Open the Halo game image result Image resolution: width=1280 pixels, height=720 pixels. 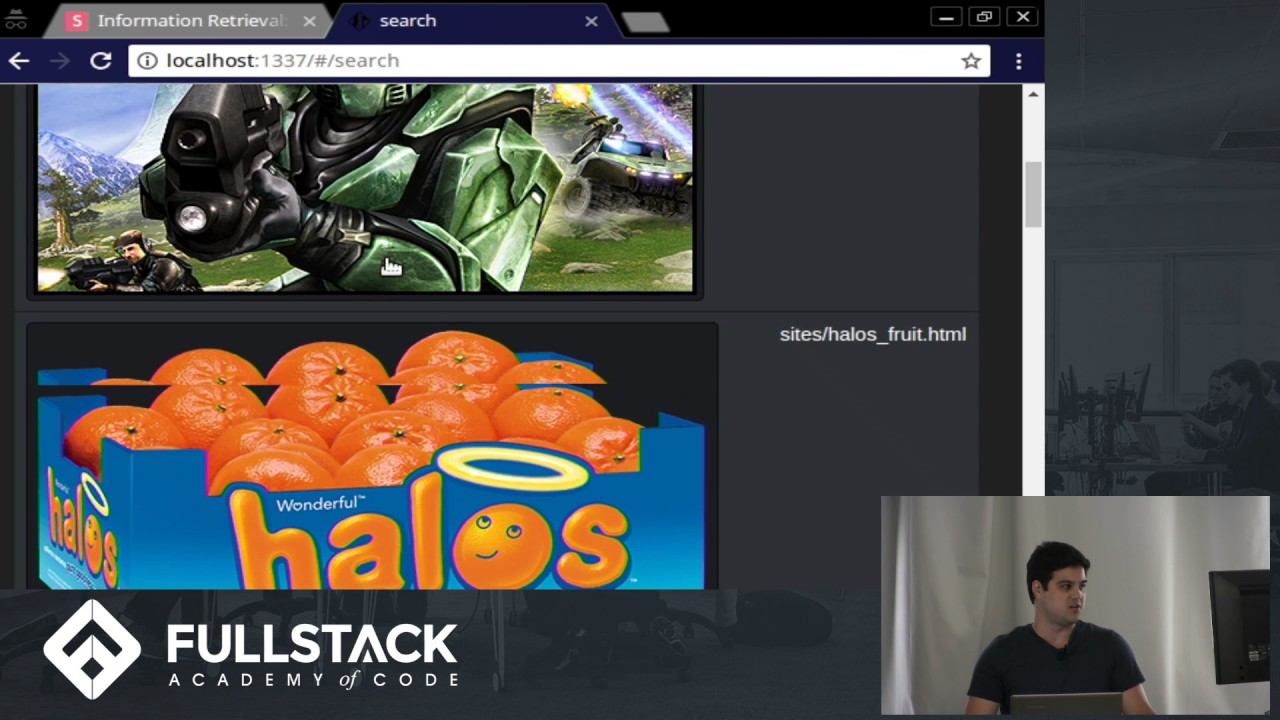pos(365,188)
